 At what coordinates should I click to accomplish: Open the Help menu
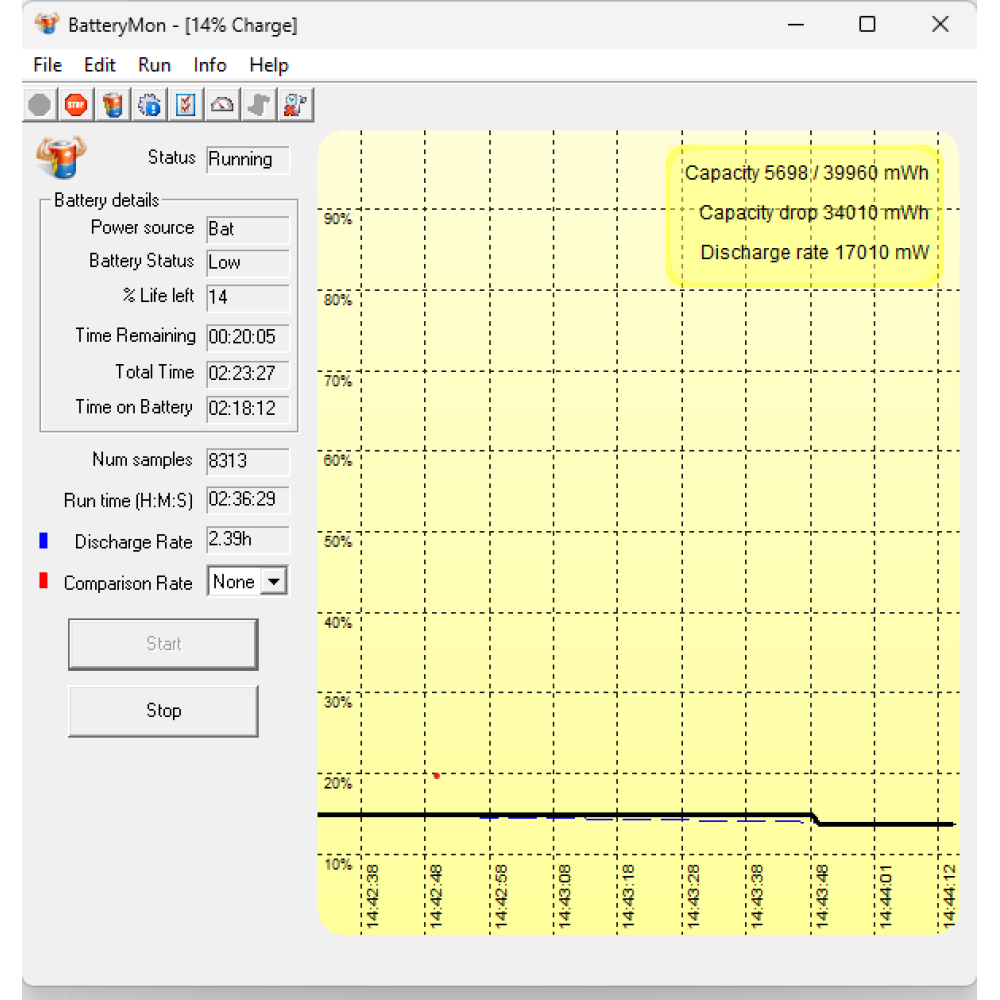coord(268,65)
